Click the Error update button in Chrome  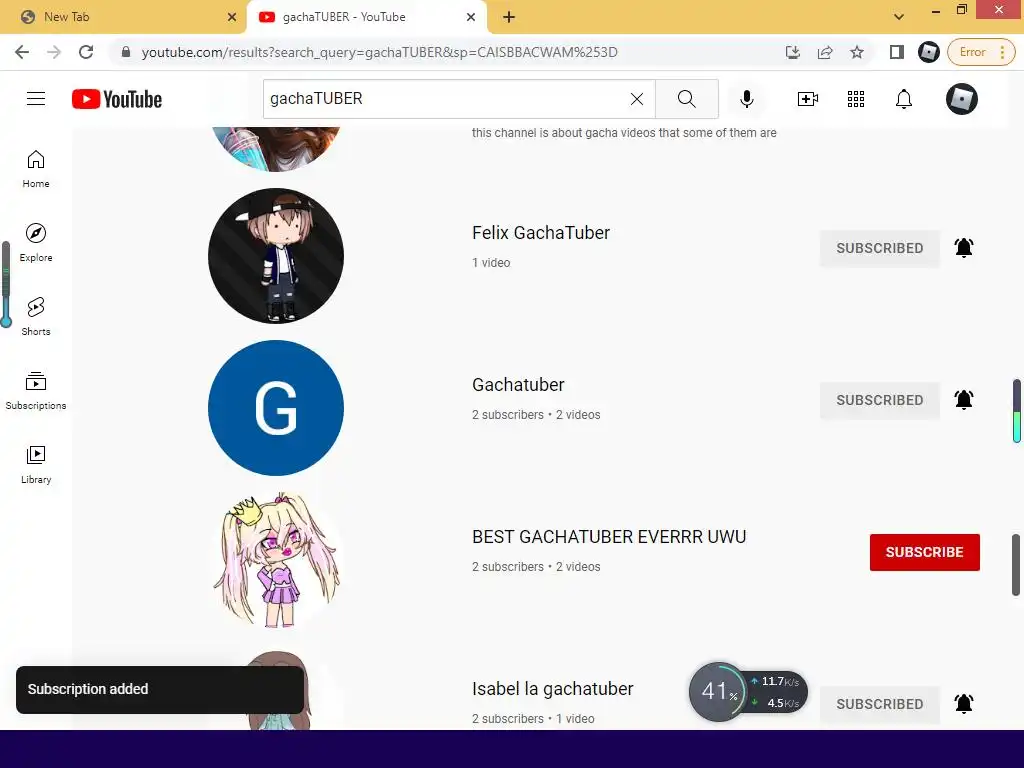(981, 52)
